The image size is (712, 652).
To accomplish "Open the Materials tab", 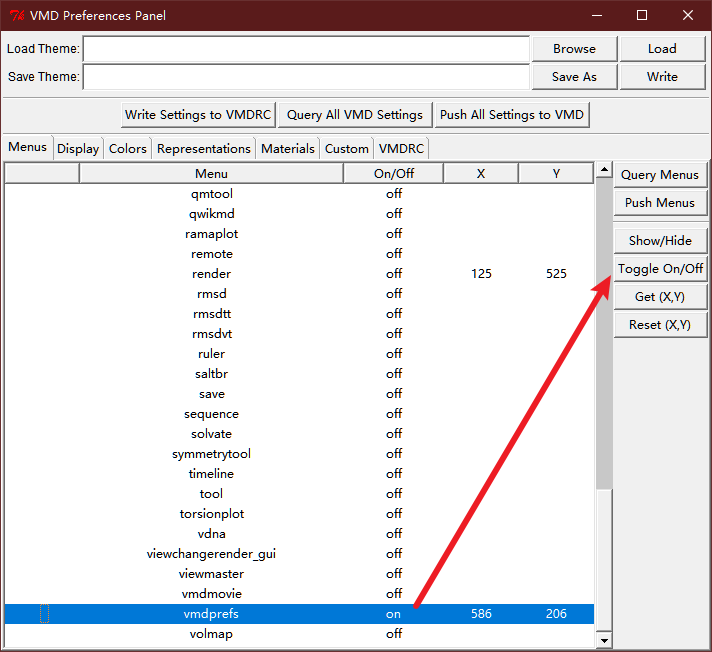I will [x=288, y=149].
